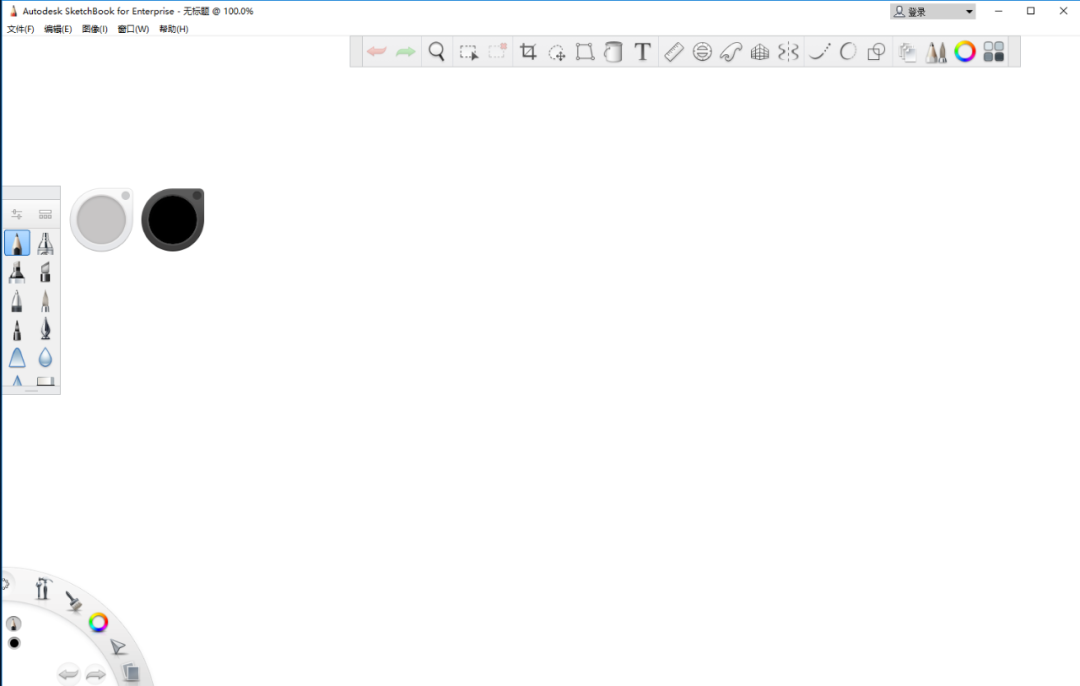This screenshot has height=686, width=1080.
Task: Select the Steady Stroke tool
Action: [x=819, y=52]
